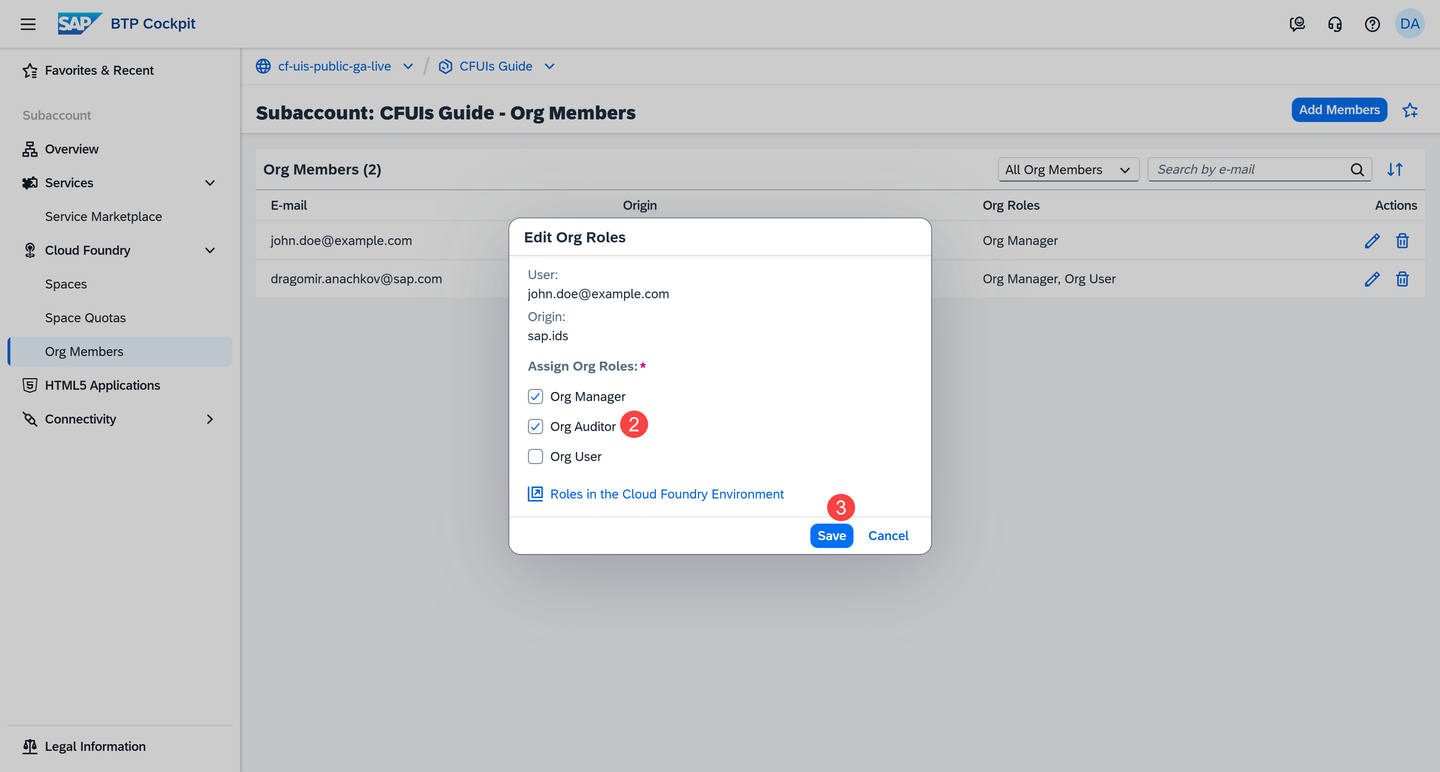Expand the Connectivity section chevron
The height and width of the screenshot is (772, 1440).
210,419
